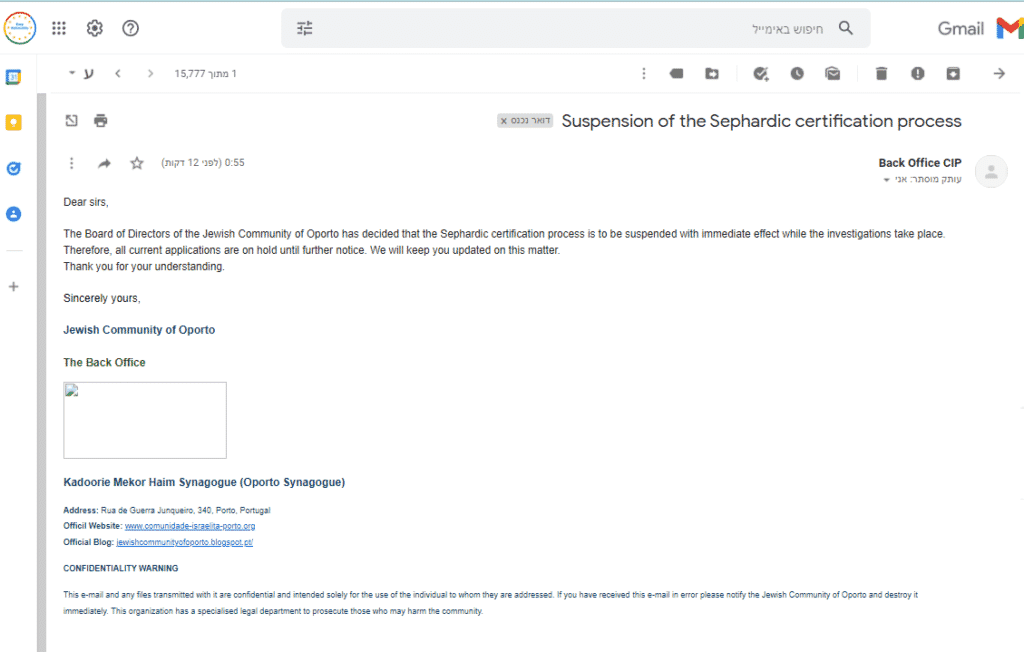Image resolution: width=1024 pixels, height=652 pixels.
Task: Star this message
Action: [136, 163]
